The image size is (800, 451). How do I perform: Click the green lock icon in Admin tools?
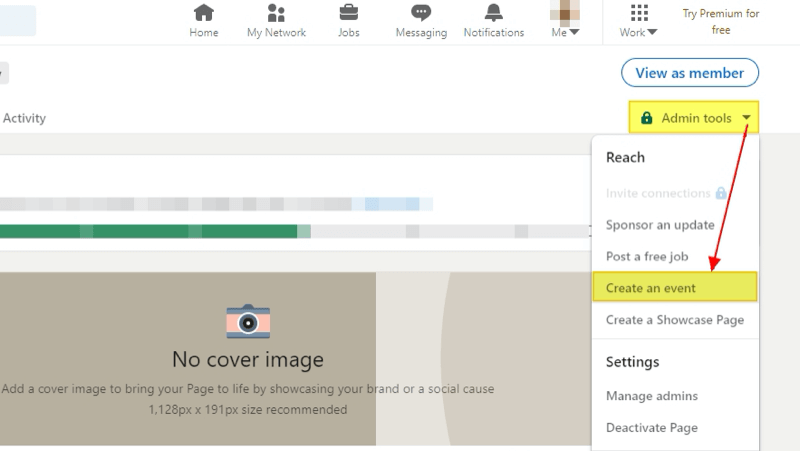click(x=646, y=118)
